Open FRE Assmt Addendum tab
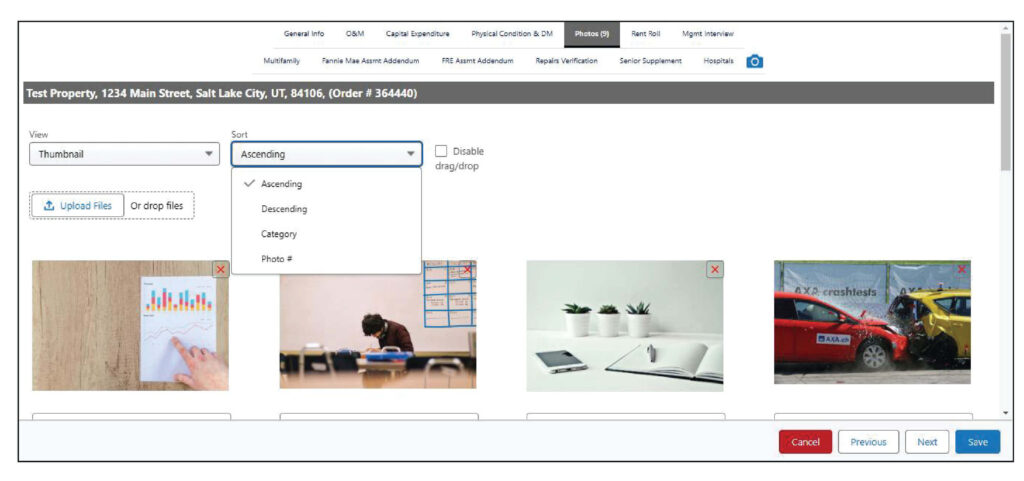The image size is (1024, 481). click(477, 61)
